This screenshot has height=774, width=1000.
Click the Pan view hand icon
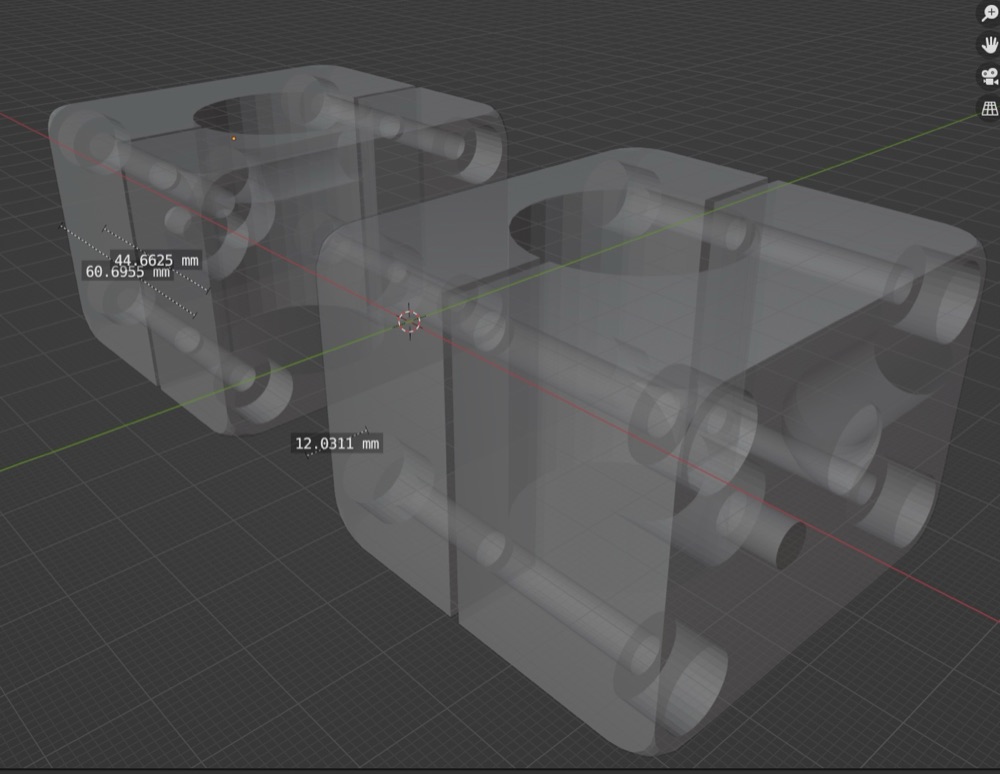pos(989,45)
